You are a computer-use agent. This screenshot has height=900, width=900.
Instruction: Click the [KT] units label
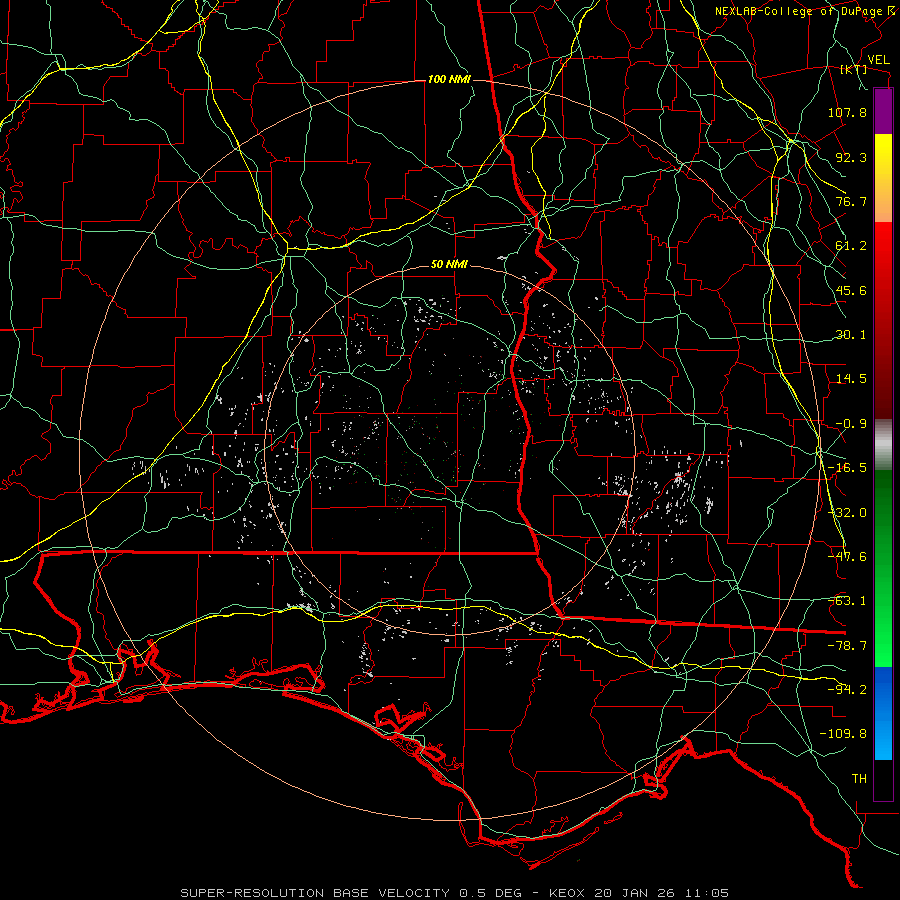tap(854, 69)
